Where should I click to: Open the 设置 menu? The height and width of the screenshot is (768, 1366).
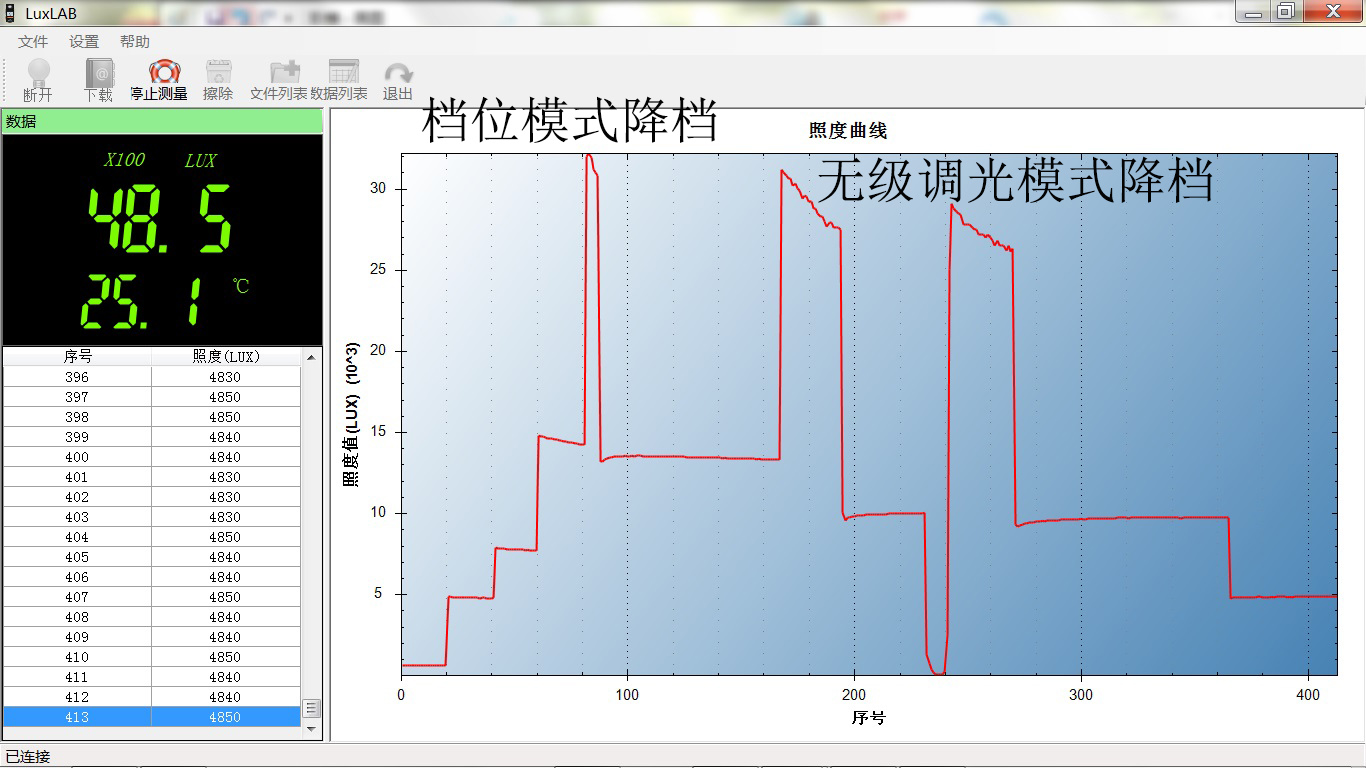pos(84,41)
